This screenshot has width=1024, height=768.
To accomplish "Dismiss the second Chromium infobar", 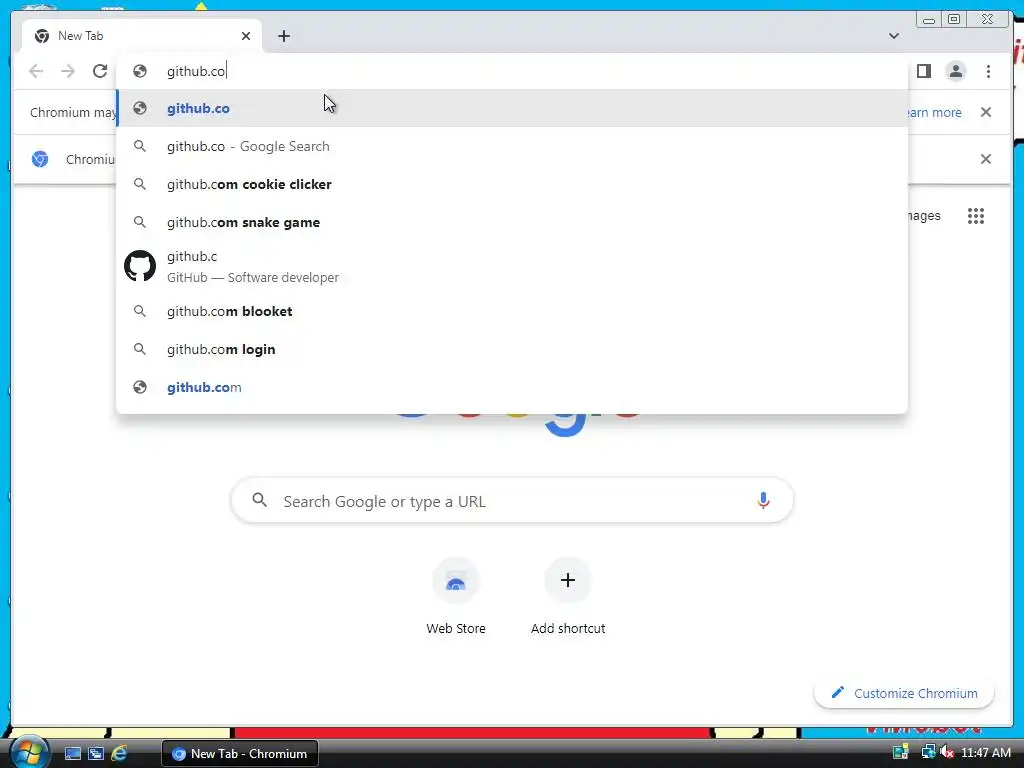I will coord(985,159).
